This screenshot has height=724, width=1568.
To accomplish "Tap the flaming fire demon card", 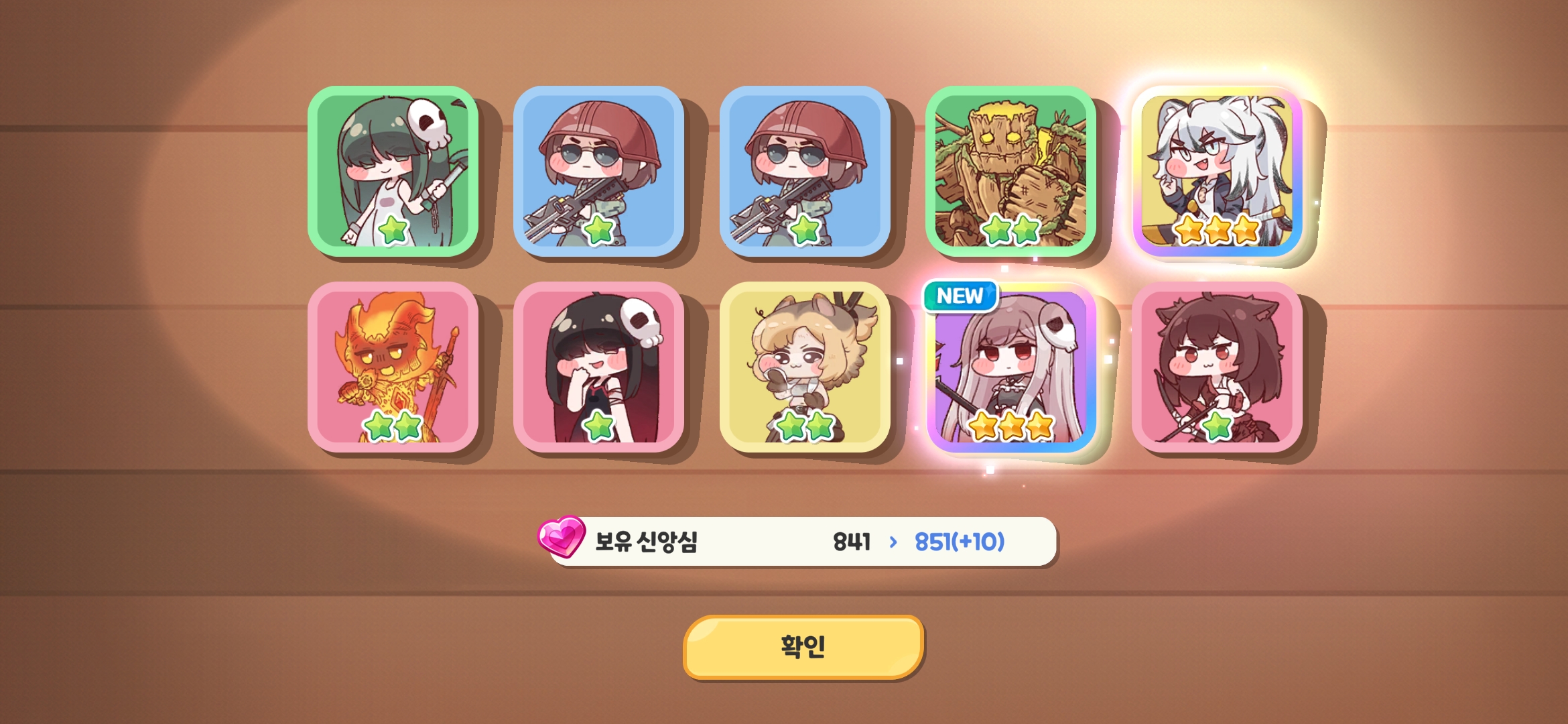I will (x=393, y=367).
